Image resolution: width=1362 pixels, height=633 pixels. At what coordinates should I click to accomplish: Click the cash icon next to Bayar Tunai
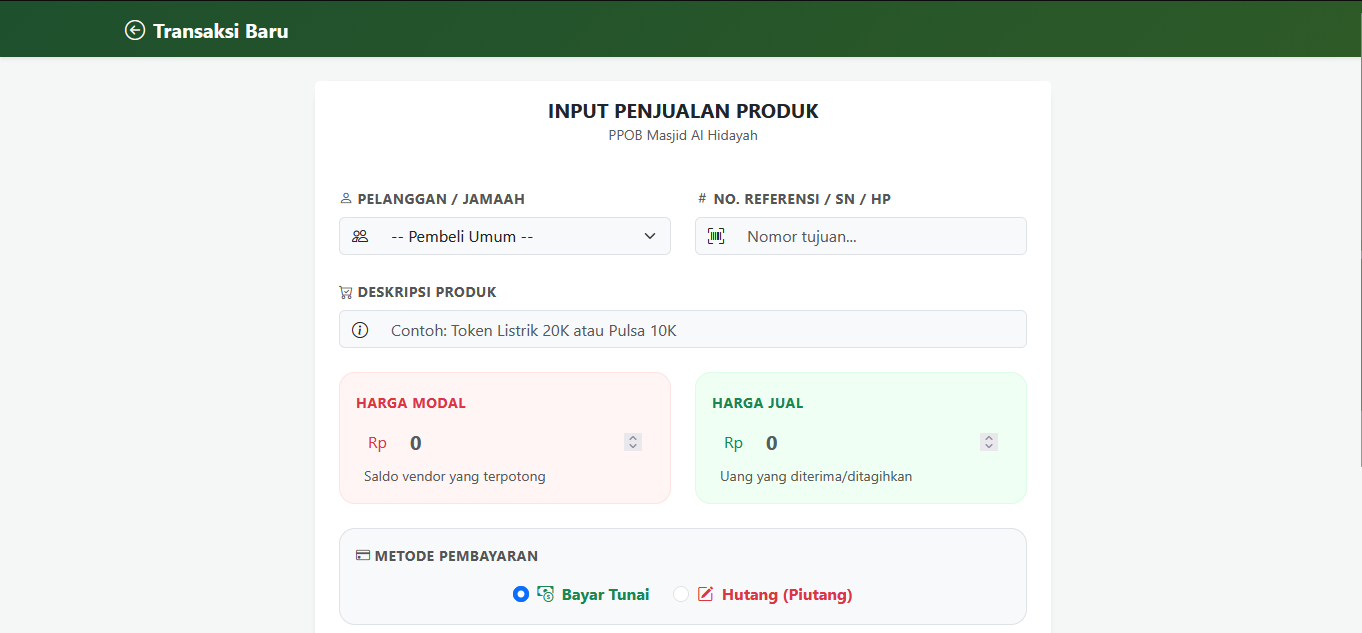click(x=546, y=593)
